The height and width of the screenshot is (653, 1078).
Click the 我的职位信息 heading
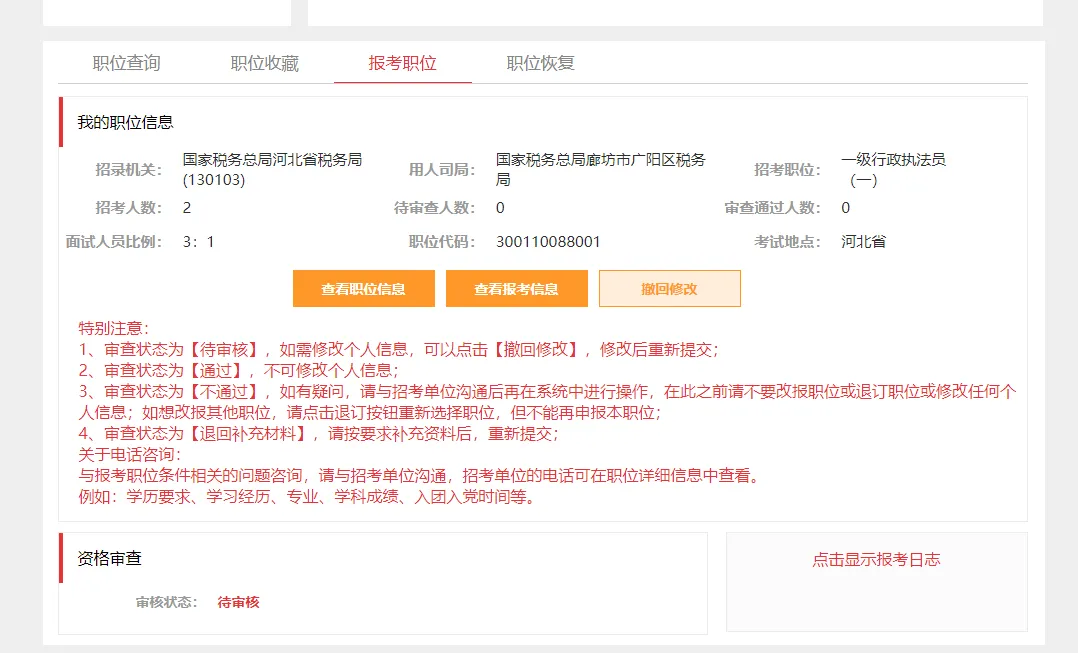(125, 122)
